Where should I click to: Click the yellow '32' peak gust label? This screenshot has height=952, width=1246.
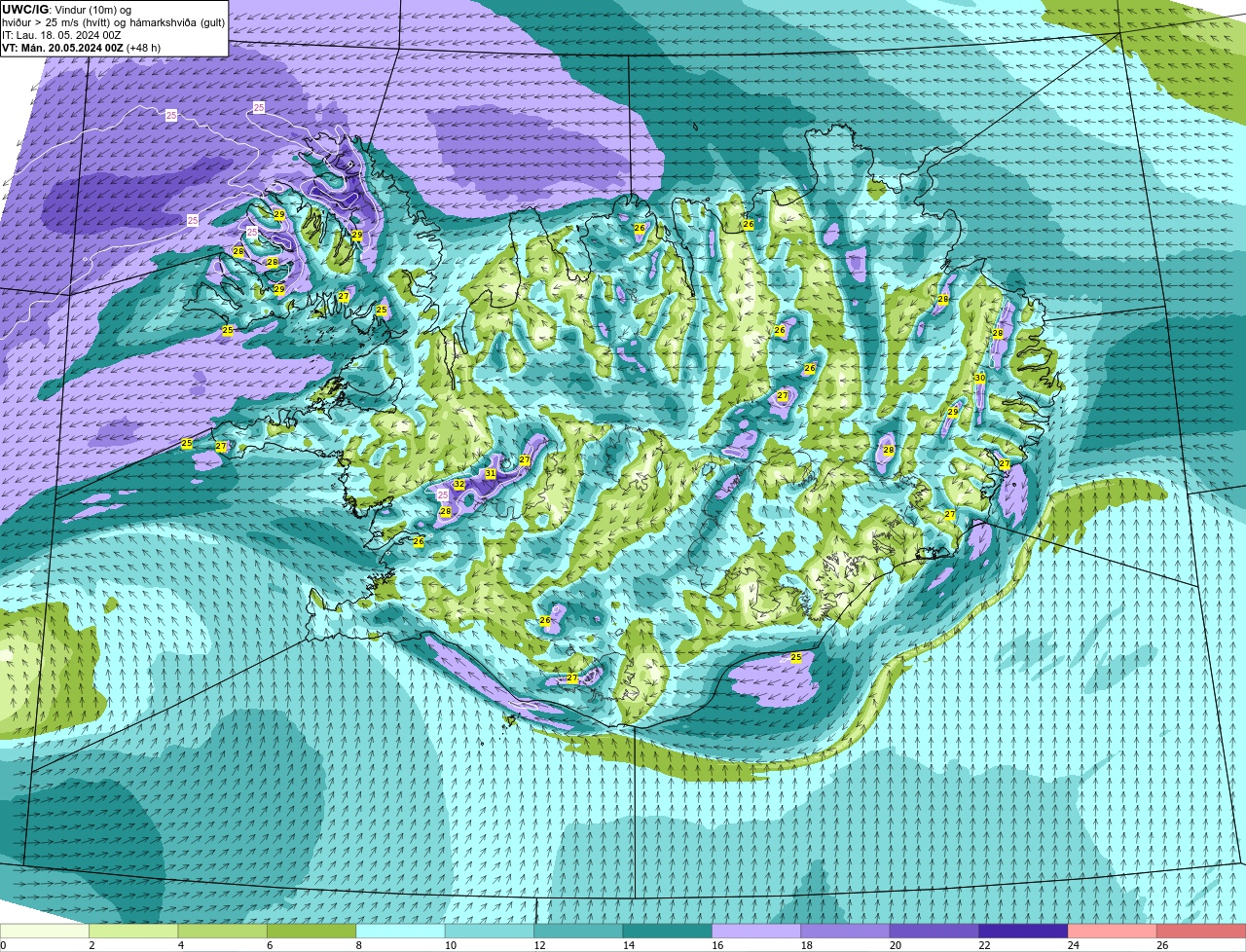pyautogui.click(x=459, y=484)
